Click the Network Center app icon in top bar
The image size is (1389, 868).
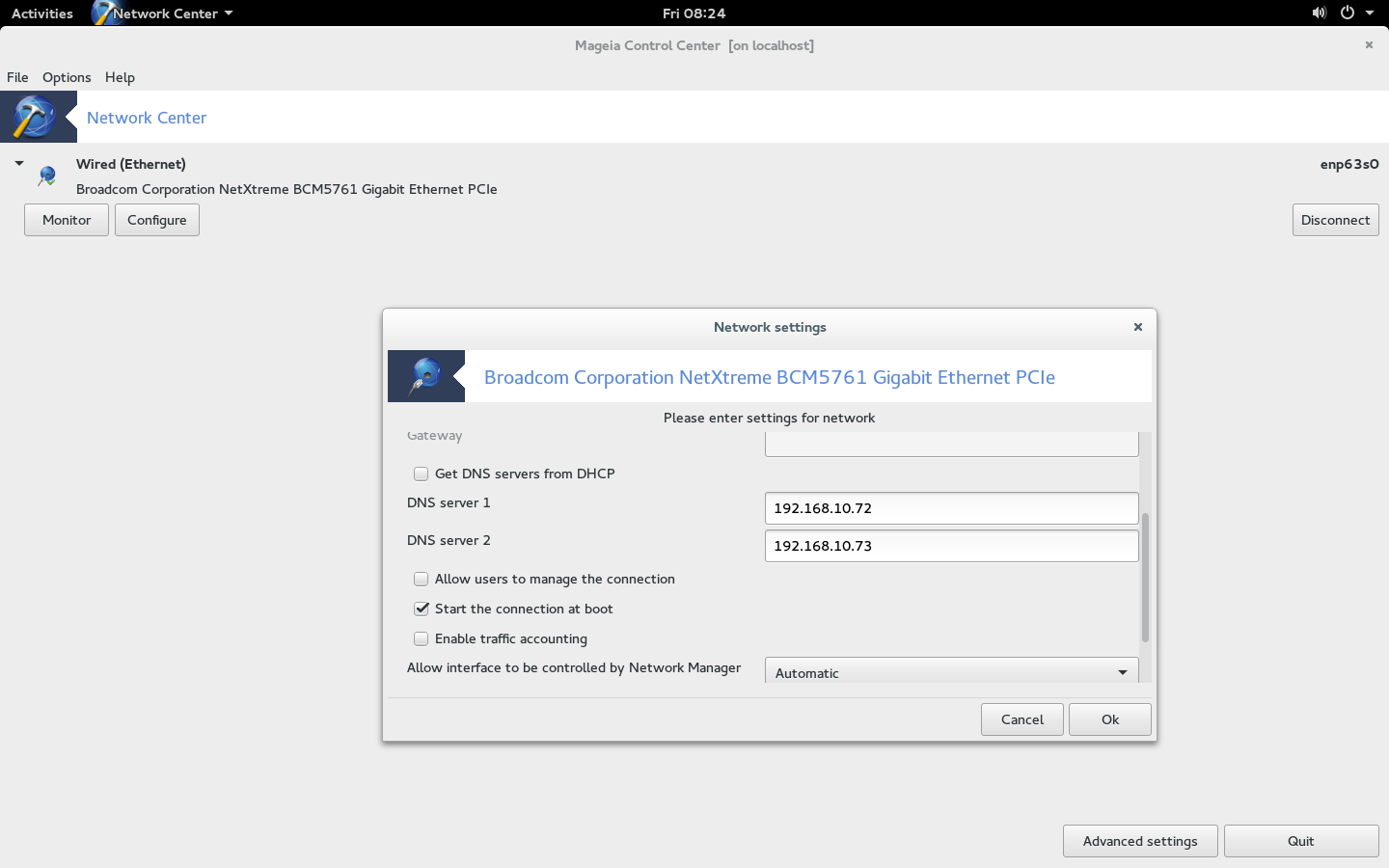tap(104, 13)
